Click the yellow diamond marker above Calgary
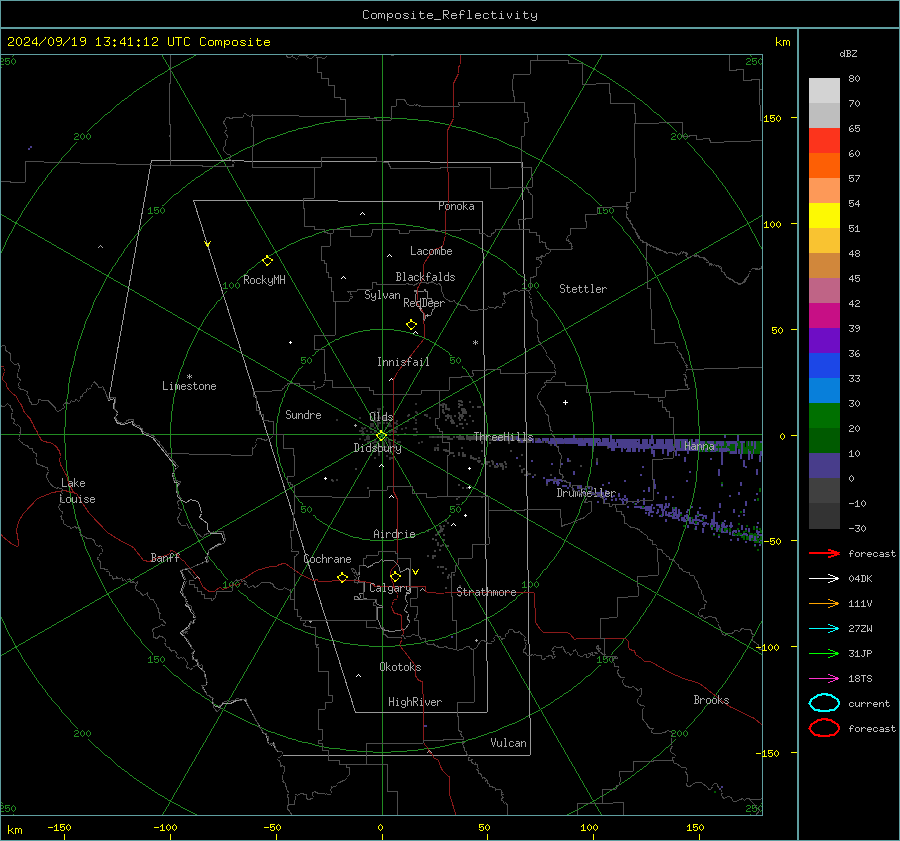Viewport: 900px width, 841px height. click(x=395, y=576)
